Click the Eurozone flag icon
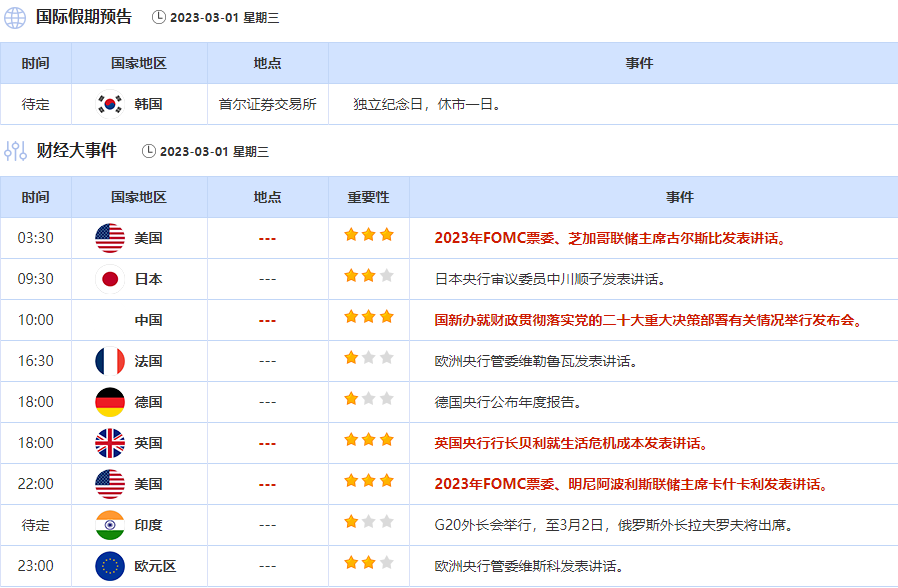Viewport: 898px width, 588px height. click(110, 566)
